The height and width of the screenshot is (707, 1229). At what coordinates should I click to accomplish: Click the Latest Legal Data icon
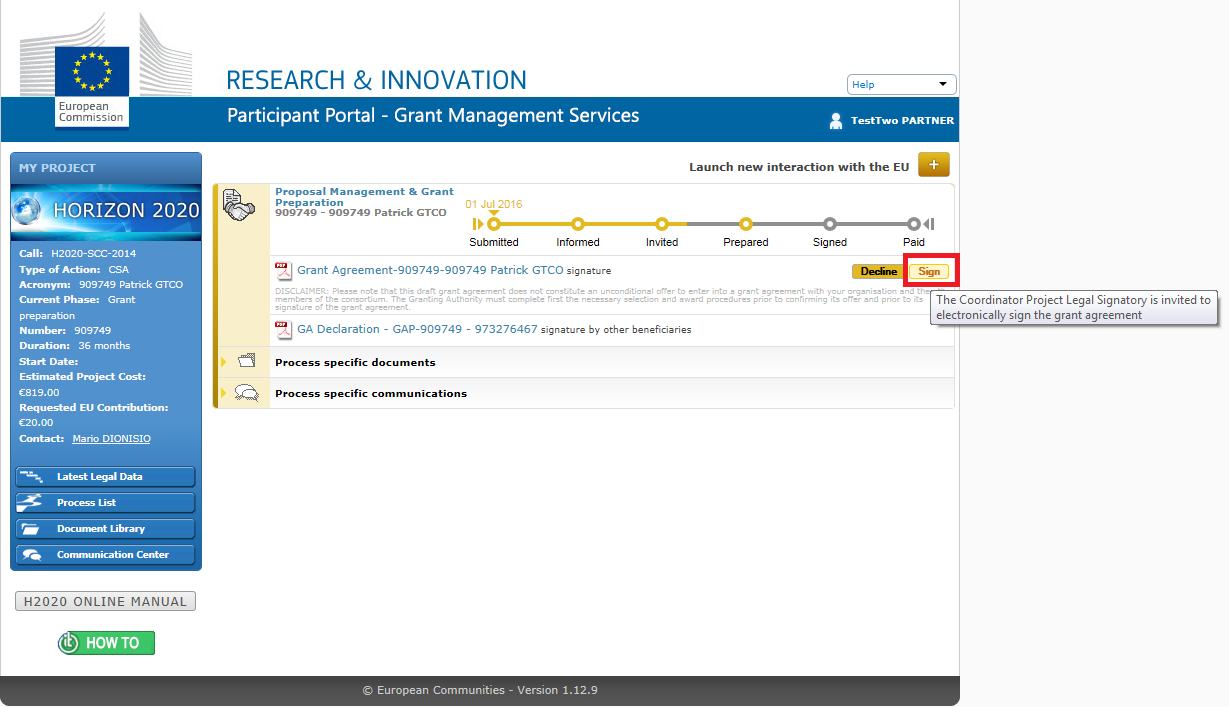[x=32, y=477]
